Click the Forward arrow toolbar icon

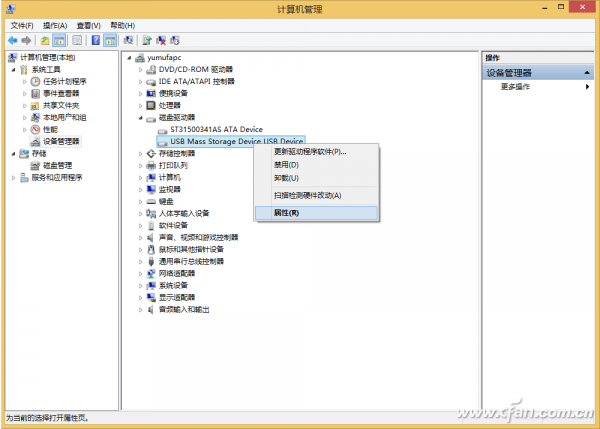(x=26, y=40)
